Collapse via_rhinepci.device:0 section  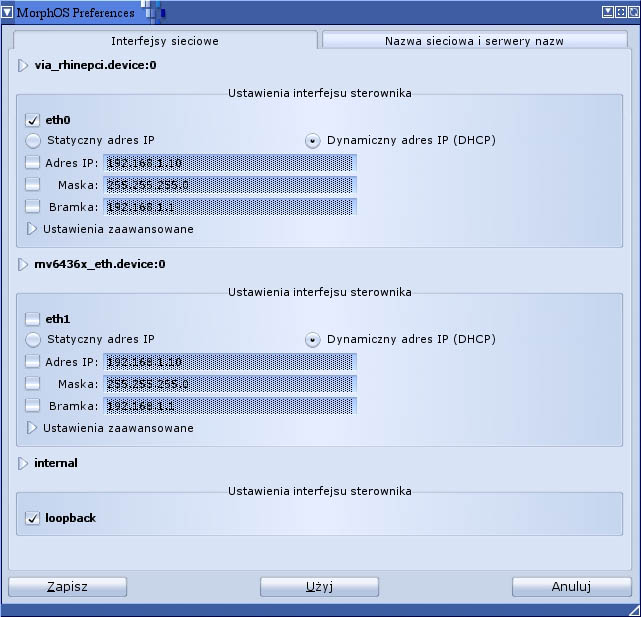23,65
